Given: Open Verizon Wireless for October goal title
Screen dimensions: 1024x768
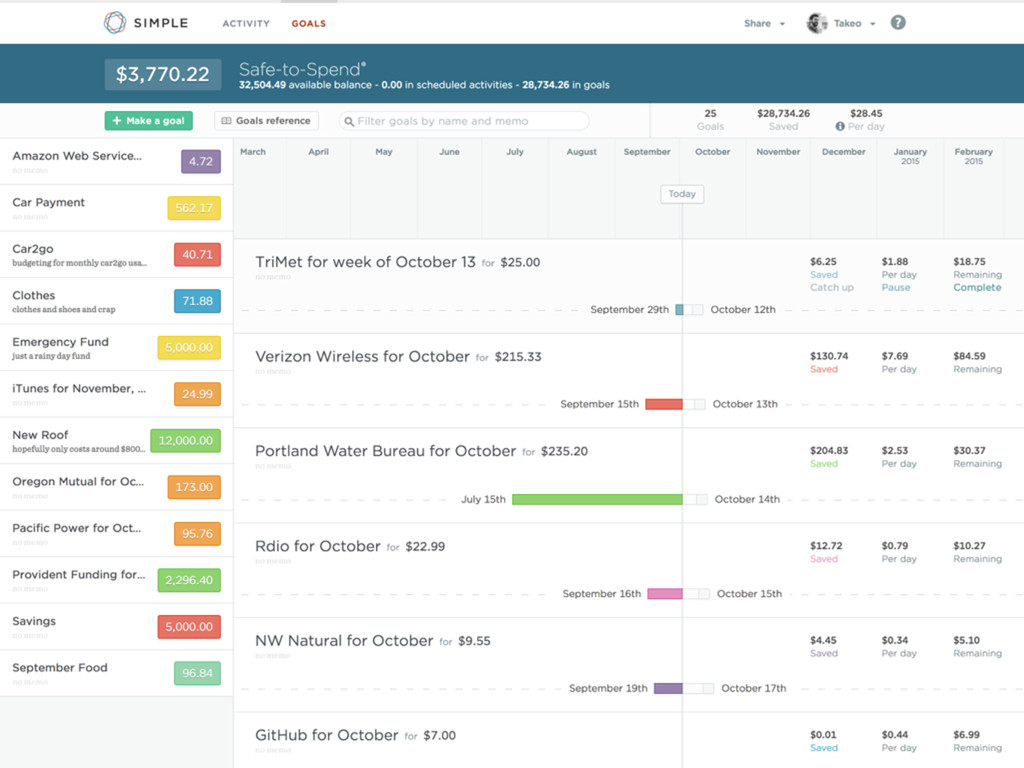Looking at the screenshot, I should [x=362, y=357].
